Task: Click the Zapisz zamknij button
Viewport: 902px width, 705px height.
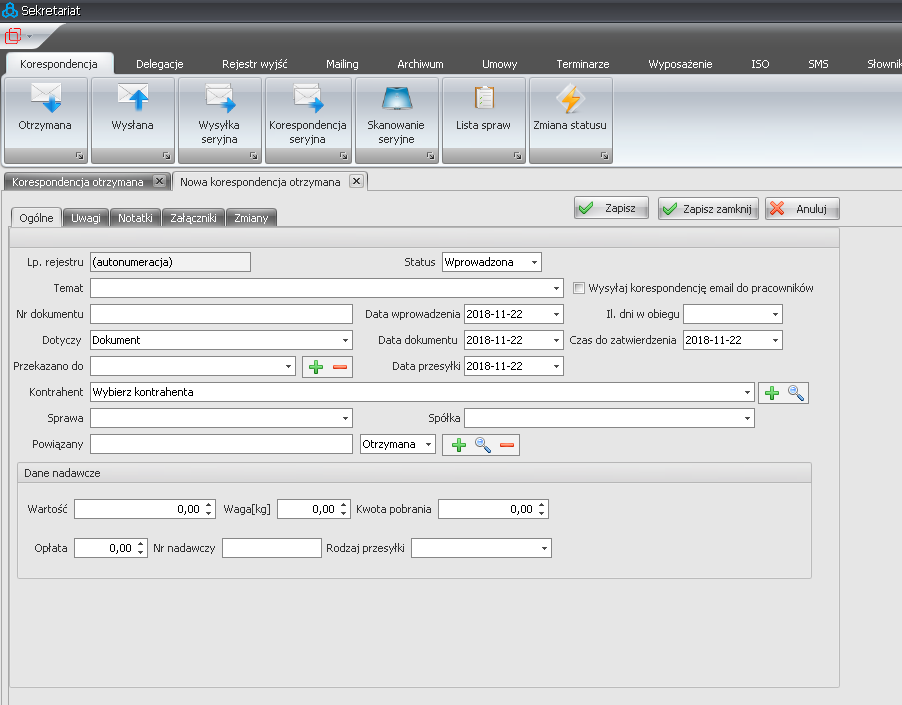Action: [708, 208]
